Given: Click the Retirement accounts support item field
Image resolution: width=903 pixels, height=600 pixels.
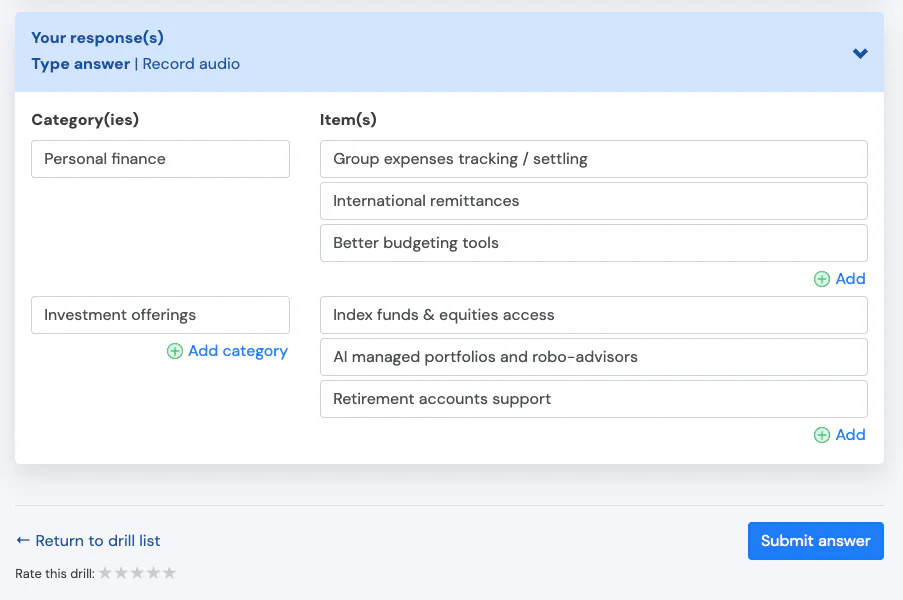Looking at the screenshot, I should coord(594,399).
